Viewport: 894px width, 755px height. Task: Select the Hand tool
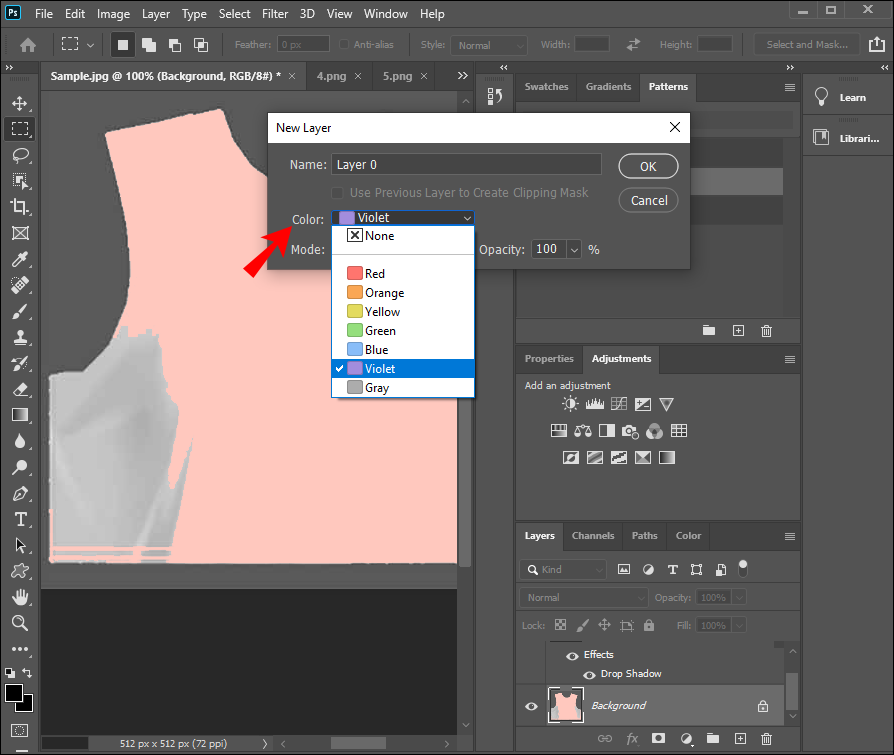click(x=20, y=597)
